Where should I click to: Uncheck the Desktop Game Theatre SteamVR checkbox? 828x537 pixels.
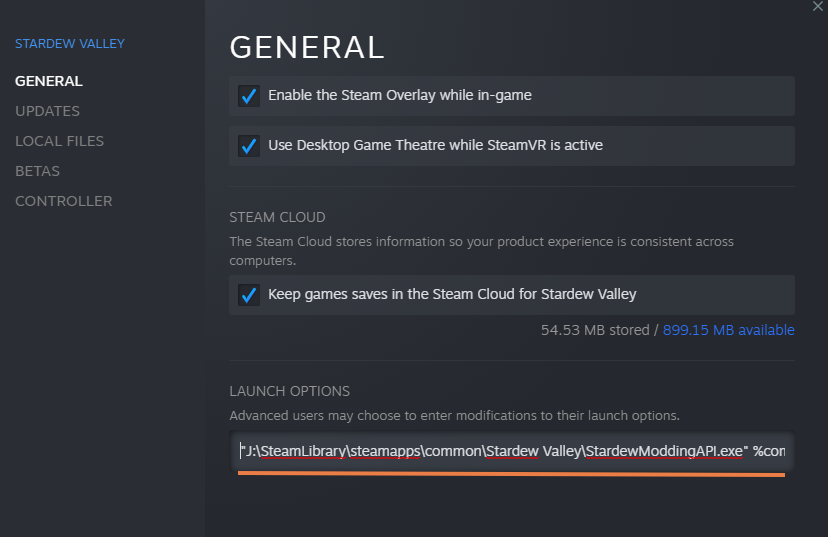click(249, 146)
